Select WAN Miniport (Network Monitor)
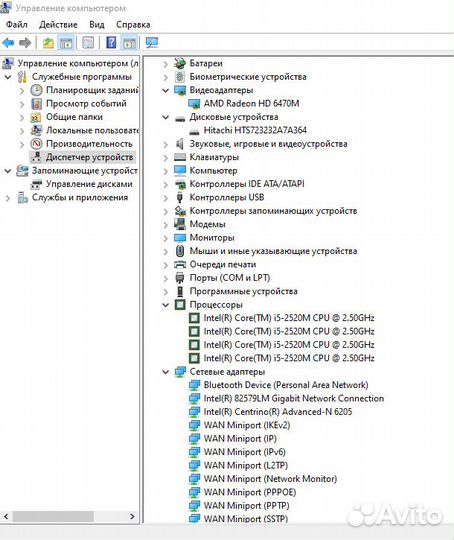Image resolution: width=454 pixels, height=540 pixels. point(270,479)
